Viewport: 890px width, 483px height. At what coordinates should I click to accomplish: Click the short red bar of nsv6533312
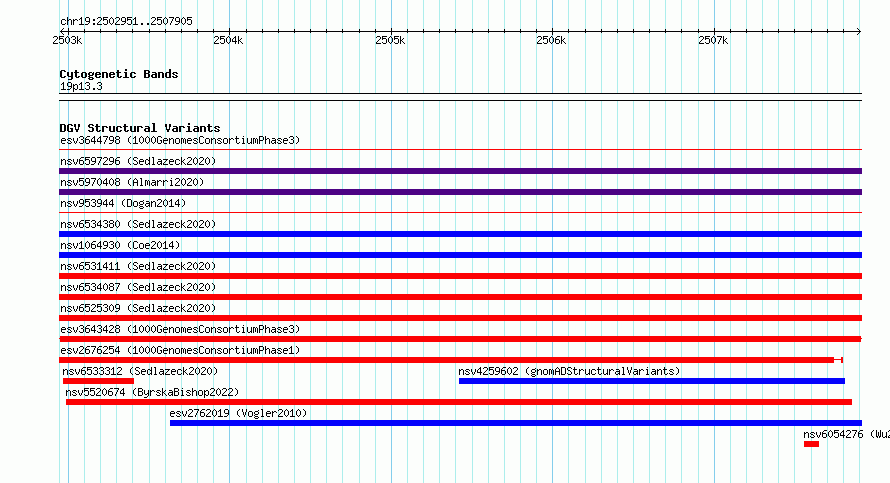[98, 381]
